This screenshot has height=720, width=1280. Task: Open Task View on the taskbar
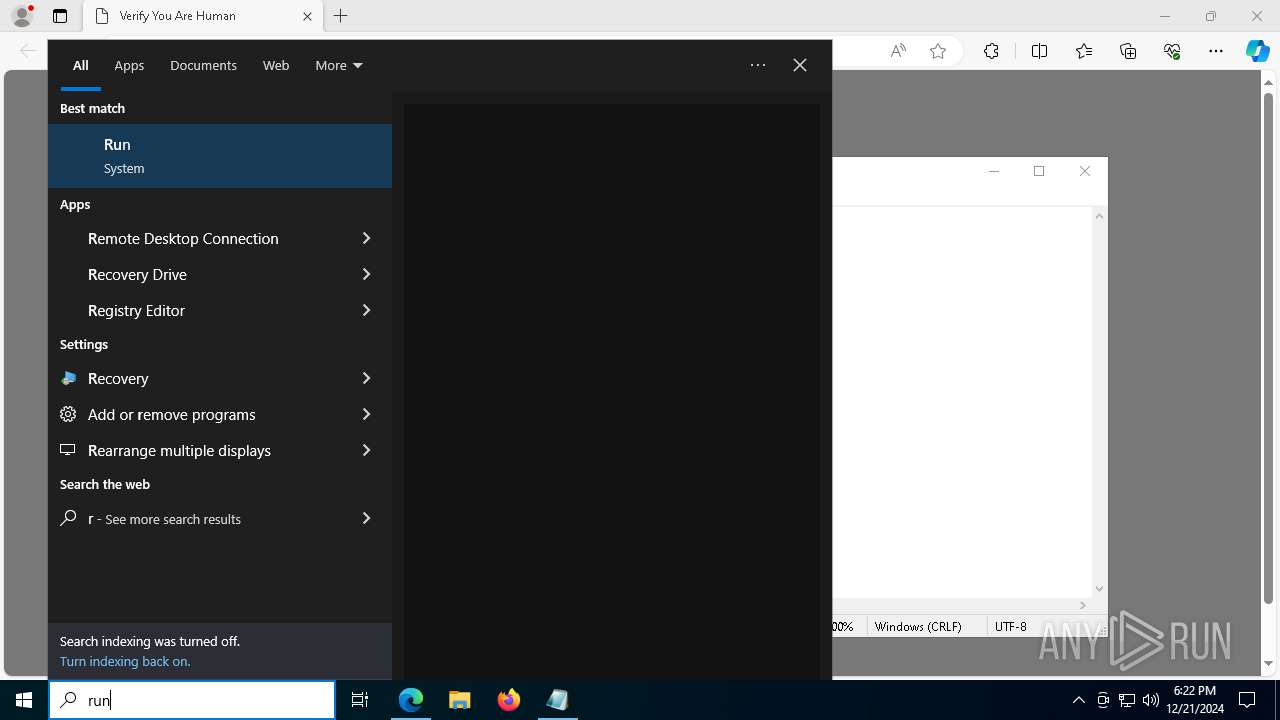360,700
